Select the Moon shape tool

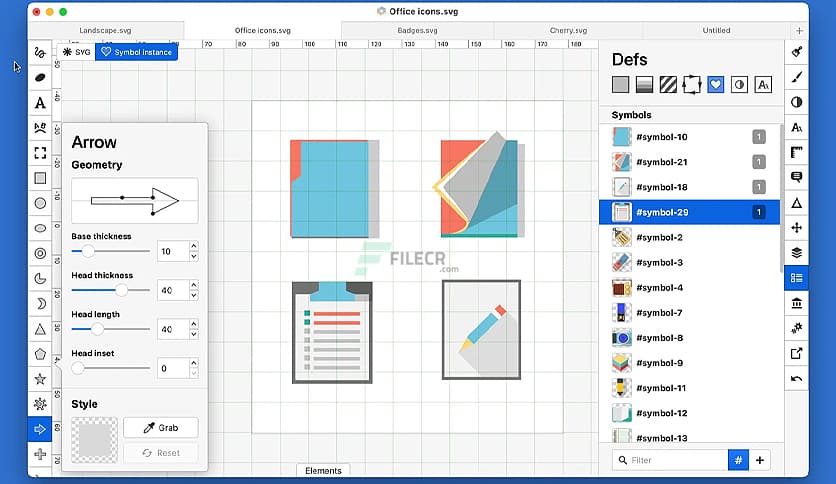pyautogui.click(x=40, y=278)
